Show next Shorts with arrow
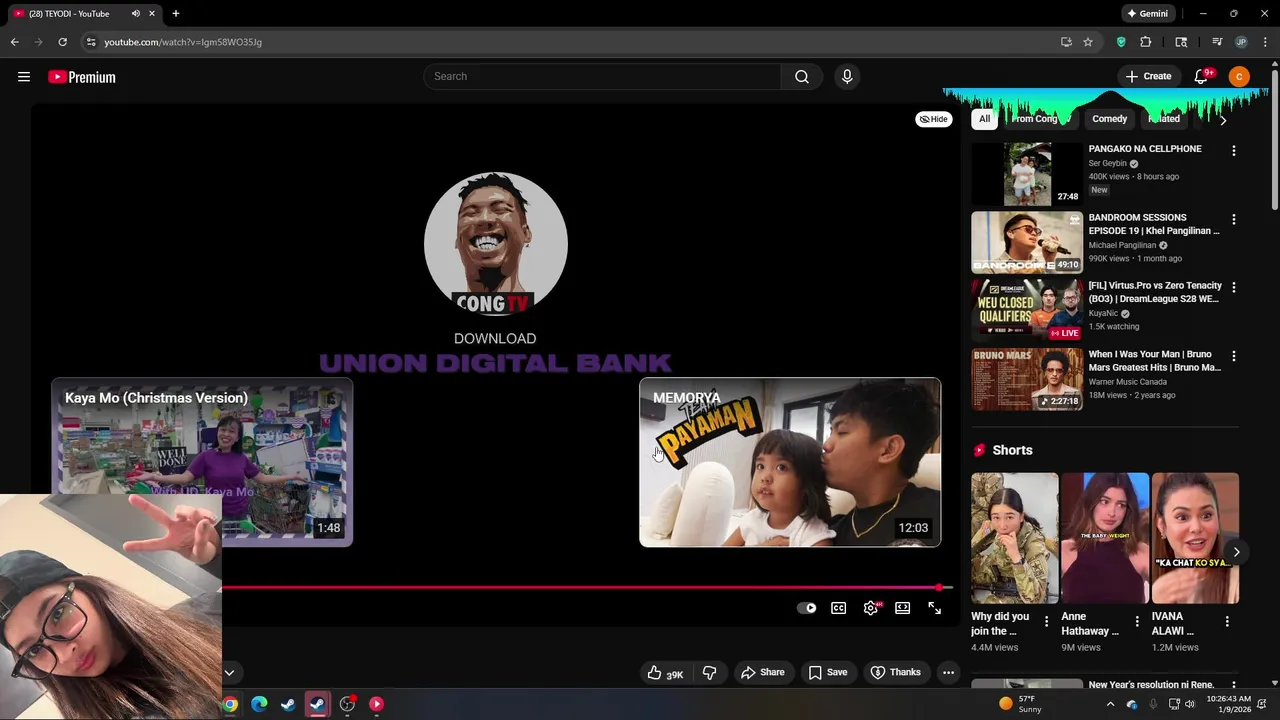The width and height of the screenshot is (1280, 720). (x=1237, y=552)
